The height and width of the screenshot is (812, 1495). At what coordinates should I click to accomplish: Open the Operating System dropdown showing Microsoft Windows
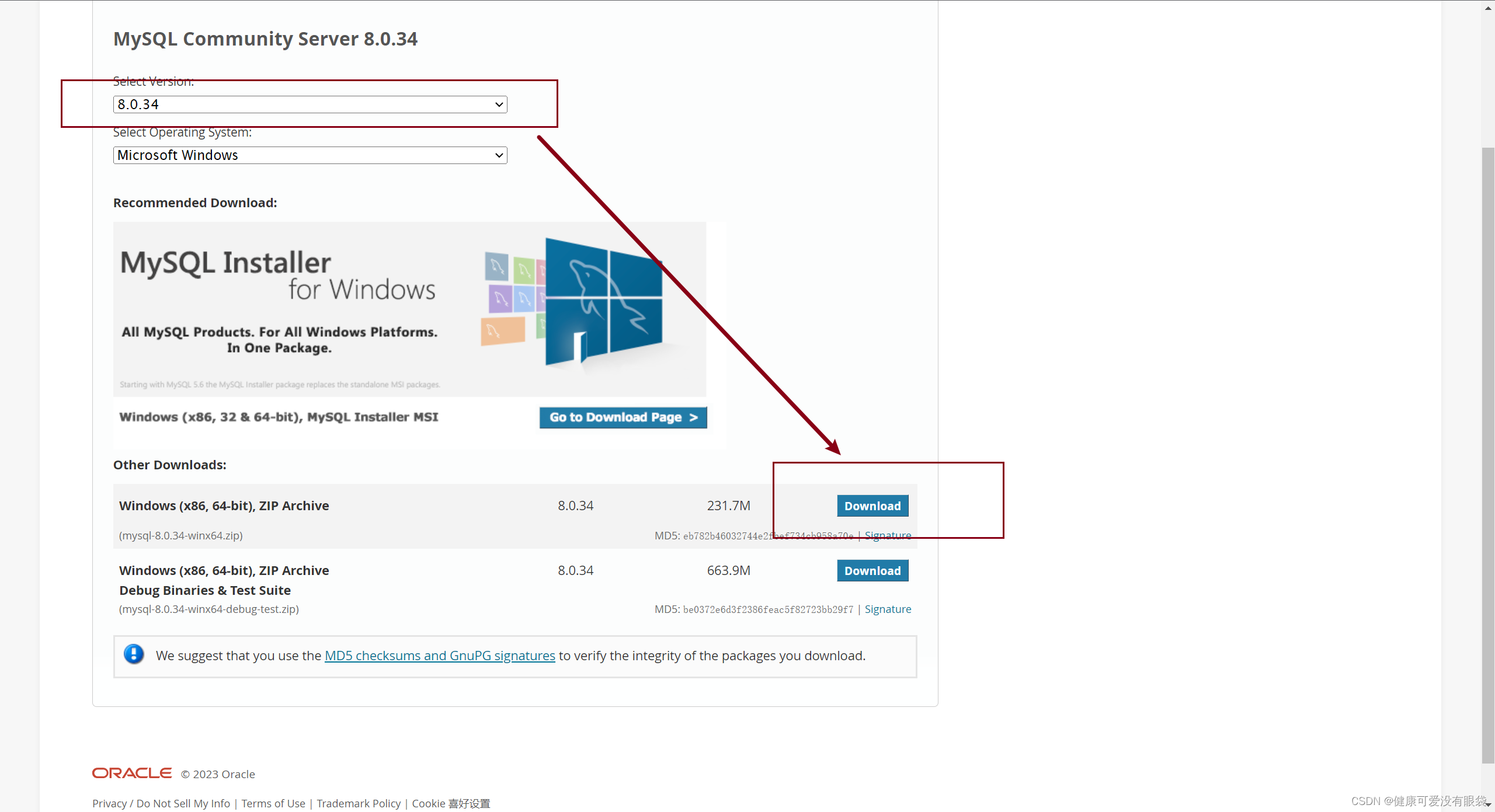pos(310,155)
